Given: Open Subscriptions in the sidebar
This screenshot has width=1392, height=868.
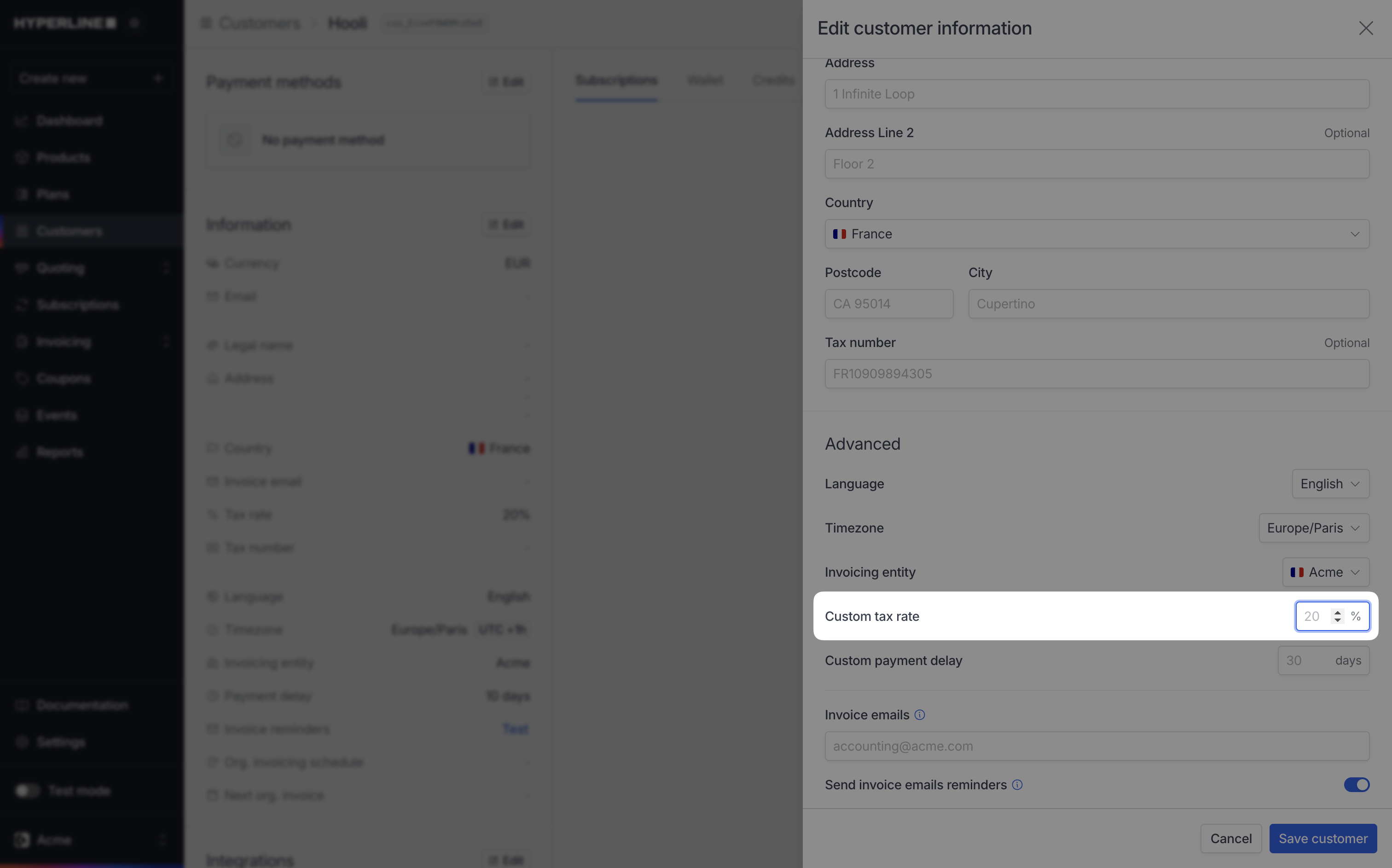Looking at the screenshot, I should point(92,304).
